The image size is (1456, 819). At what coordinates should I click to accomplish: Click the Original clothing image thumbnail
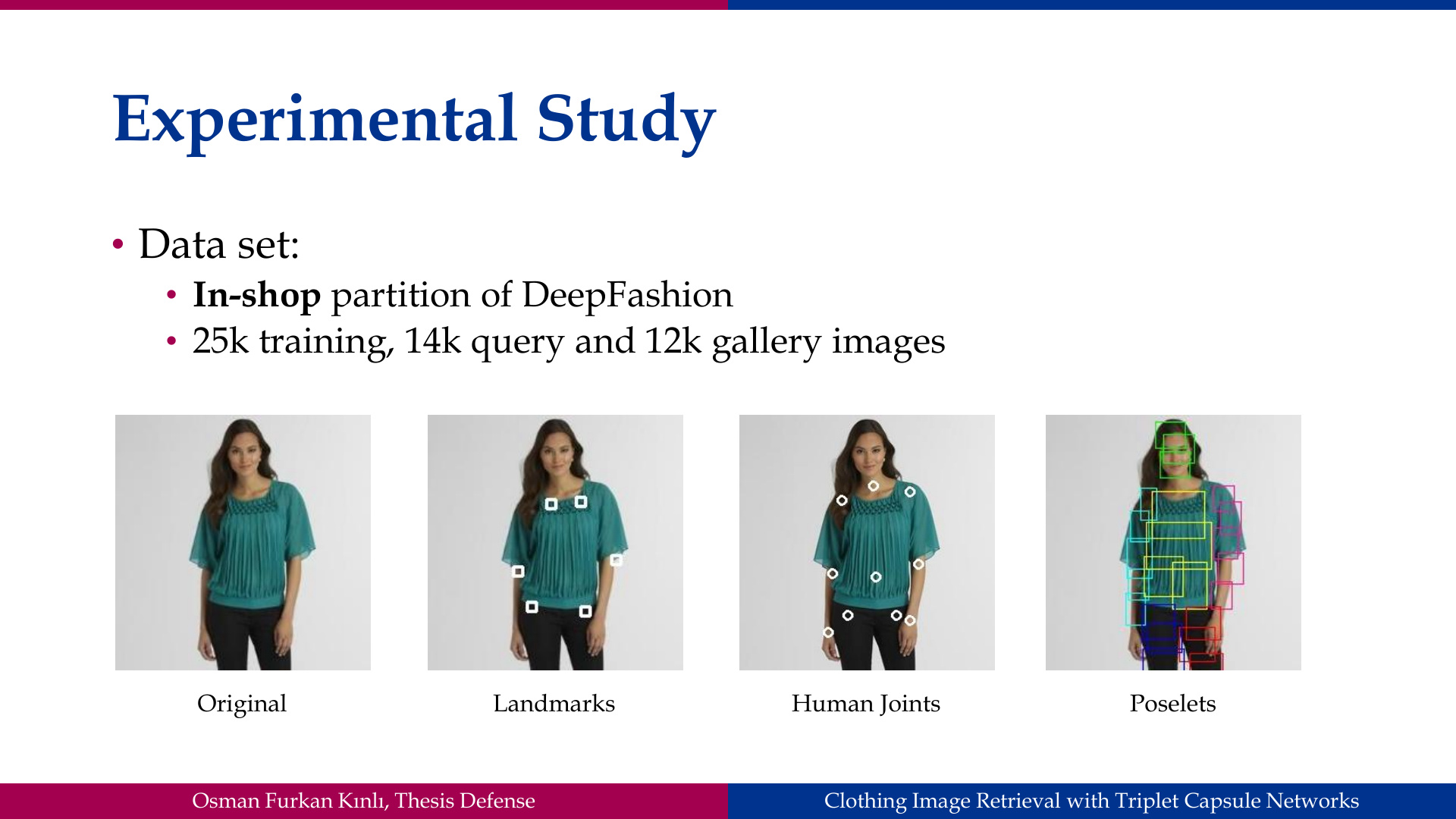tap(243, 542)
